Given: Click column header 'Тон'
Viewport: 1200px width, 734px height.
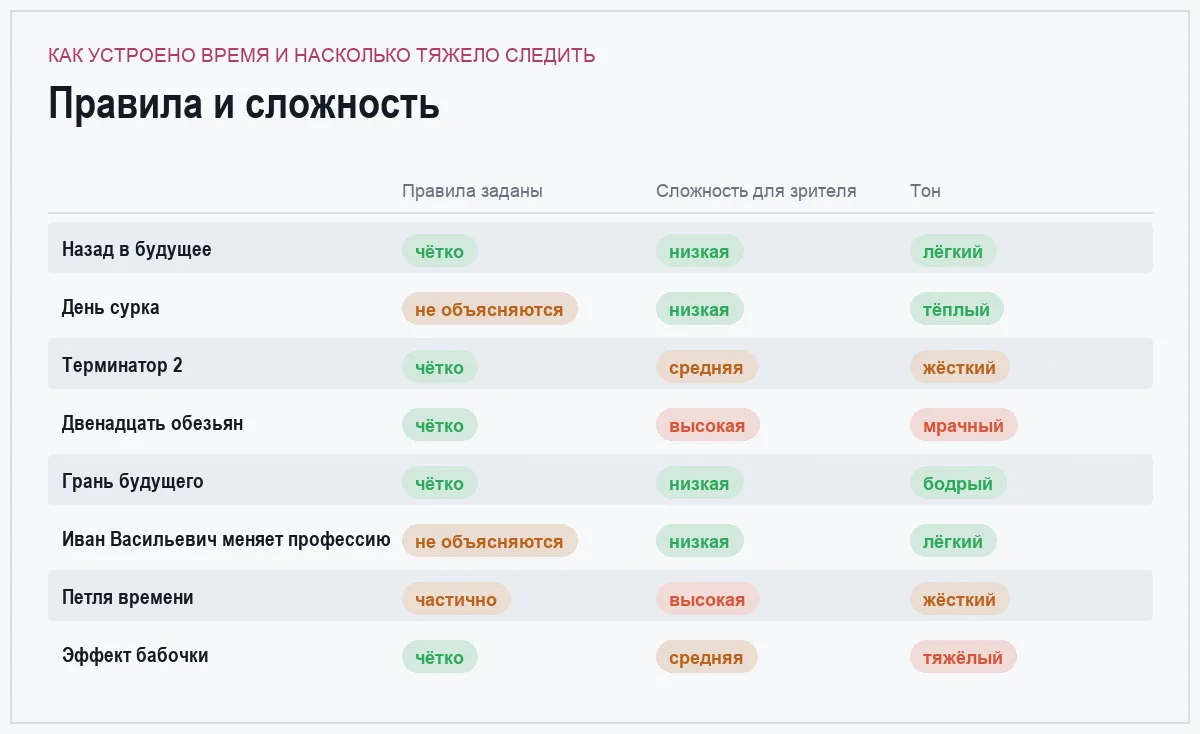Looking at the screenshot, I should [925, 191].
